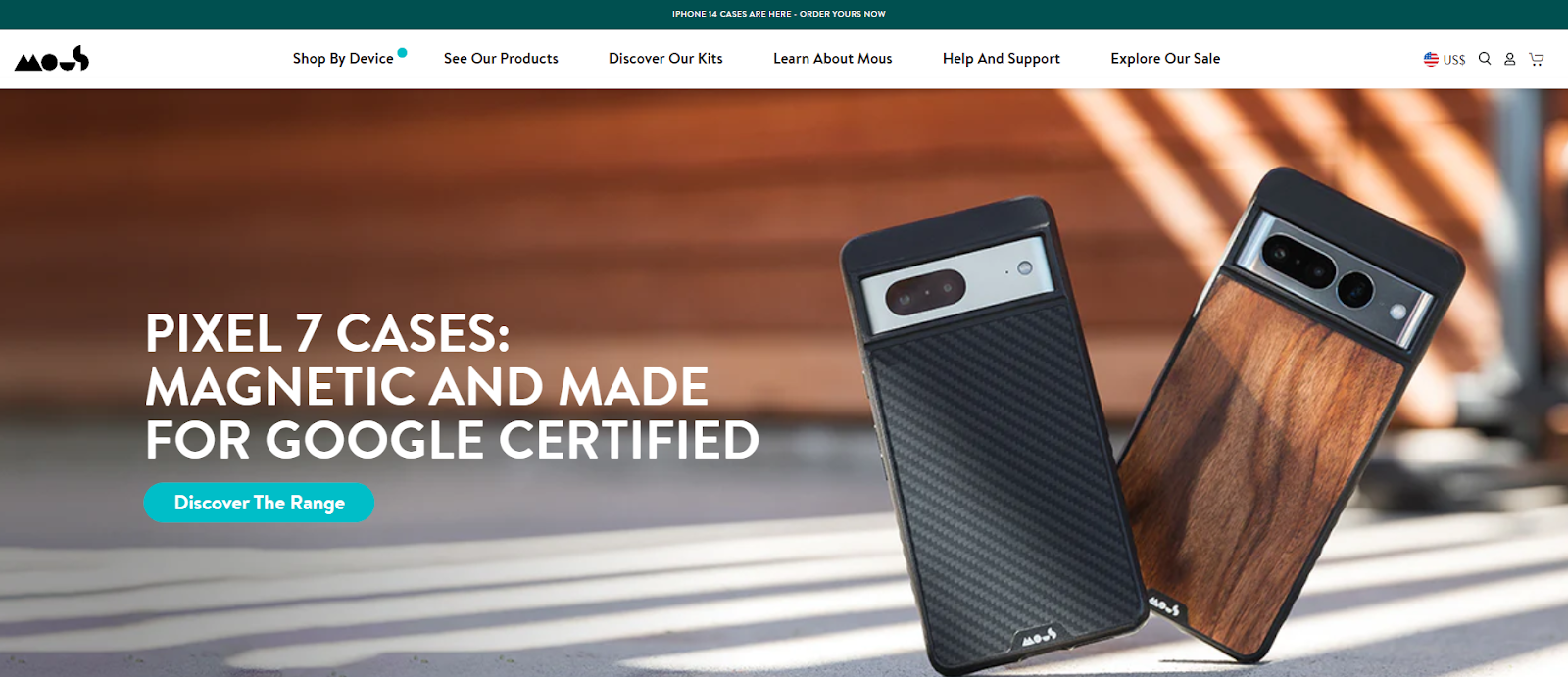This screenshot has width=1568, height=677.
Task: Click the Pixel 7 Cases headline
Action: point(452,386)
